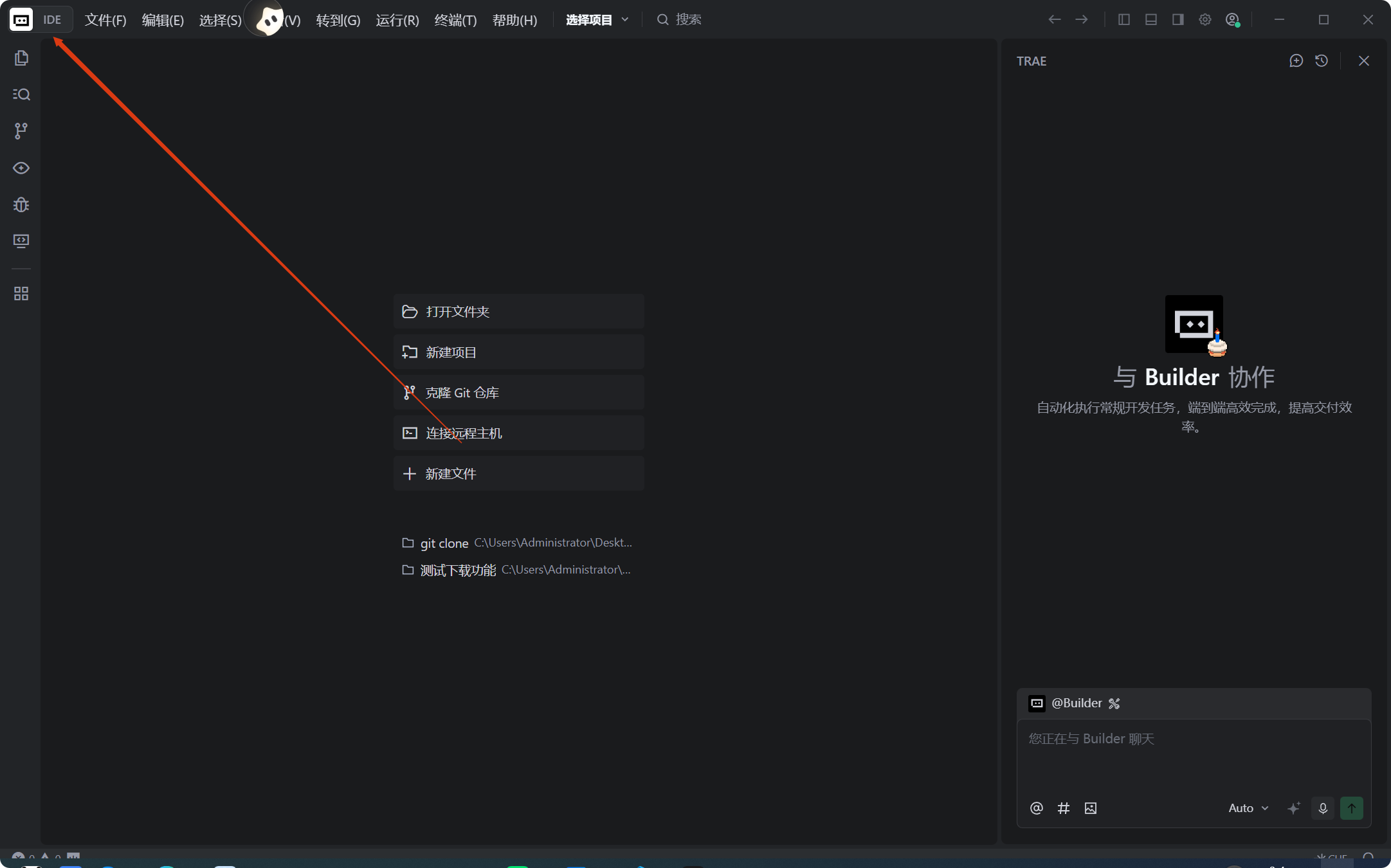
Task: Toggle the primary left sidebar layout
Action: [x=1124, y=19]
